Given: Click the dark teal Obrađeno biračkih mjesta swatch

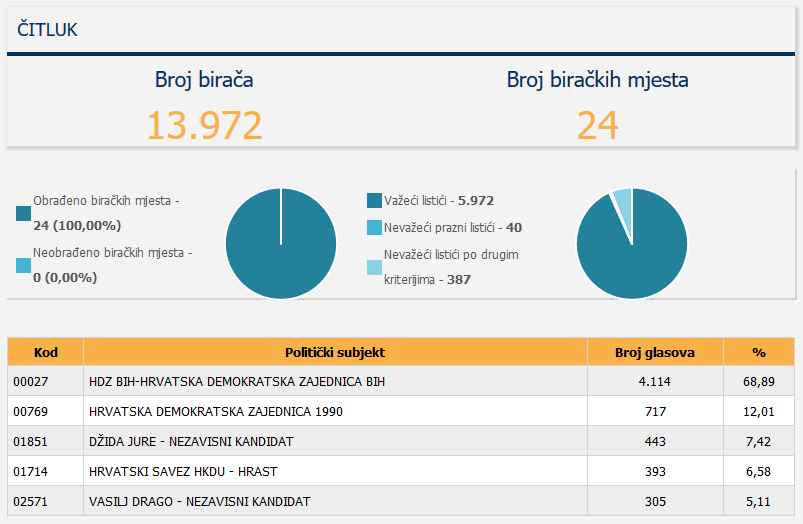Looking at the screenshot, I should tap(23, 213).
